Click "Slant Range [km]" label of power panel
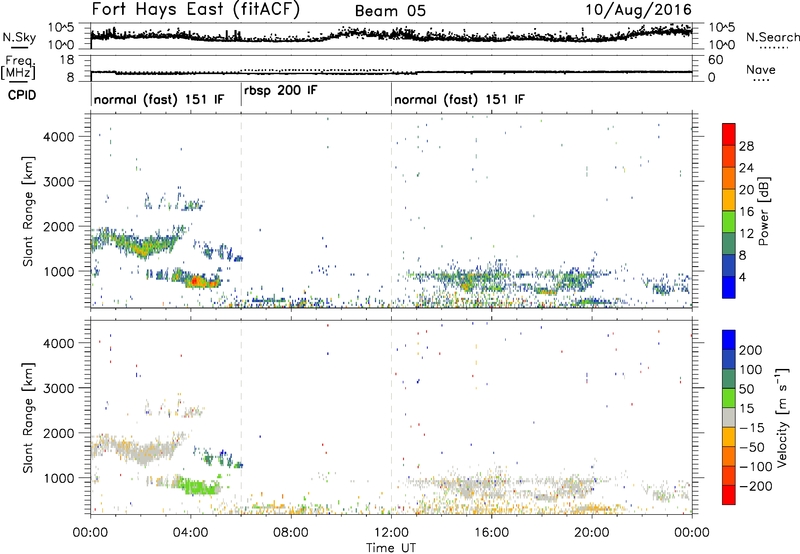The image size is (800, 554). pyautogui.click(x=28, y=212)
